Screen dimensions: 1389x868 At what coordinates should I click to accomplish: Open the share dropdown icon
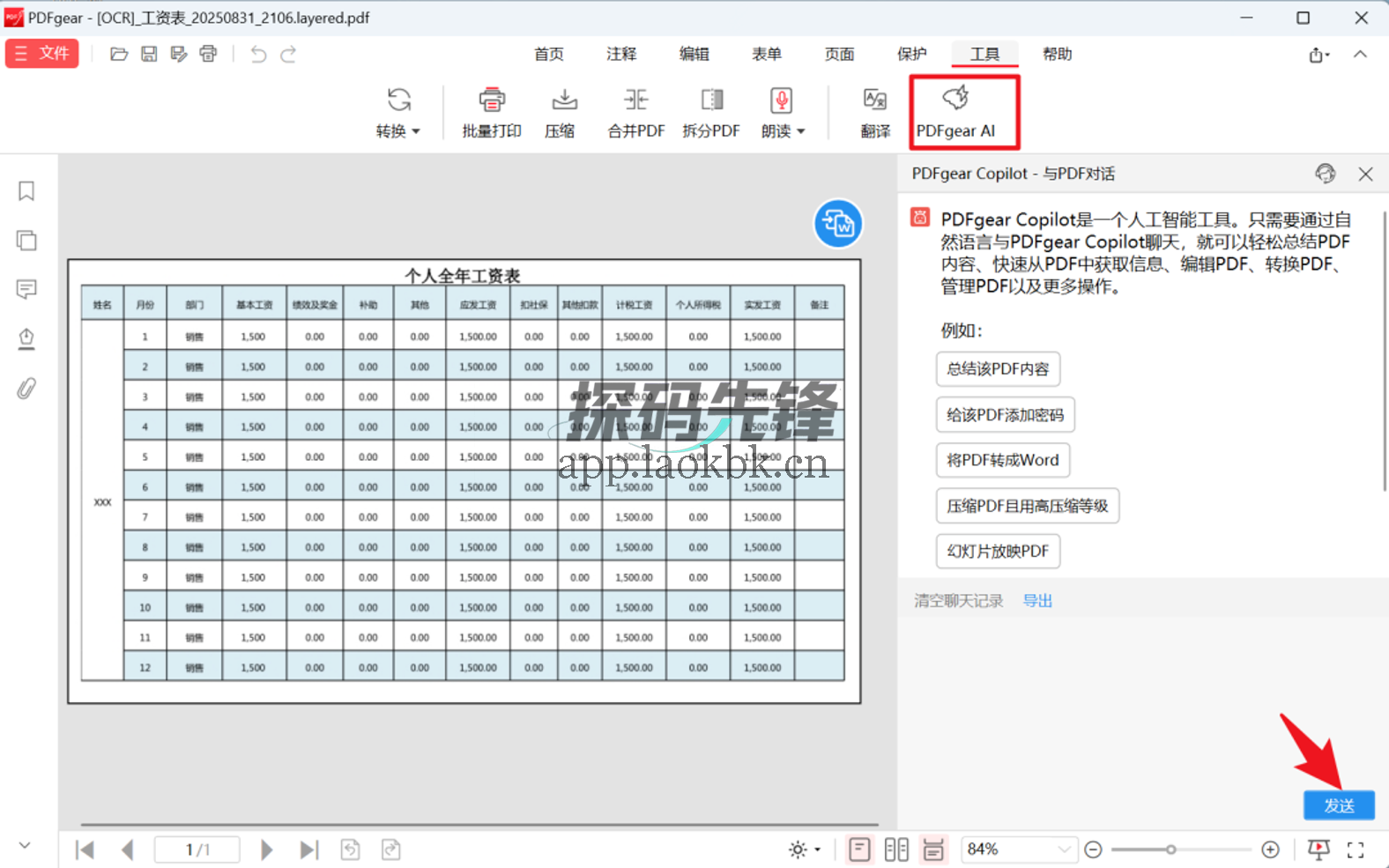[x=1319, y=56]
